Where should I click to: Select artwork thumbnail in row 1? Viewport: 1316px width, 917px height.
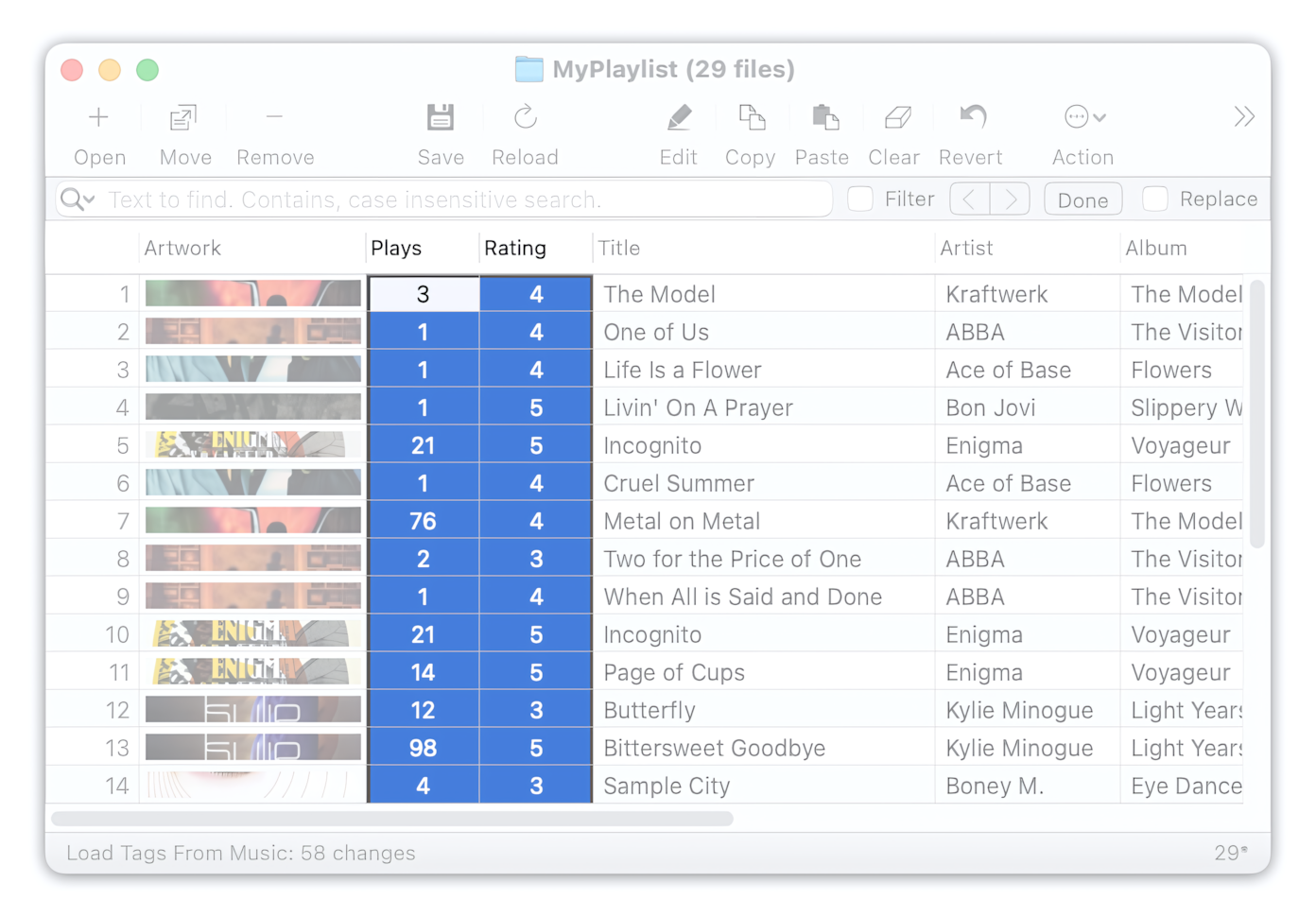click(253, 294)
